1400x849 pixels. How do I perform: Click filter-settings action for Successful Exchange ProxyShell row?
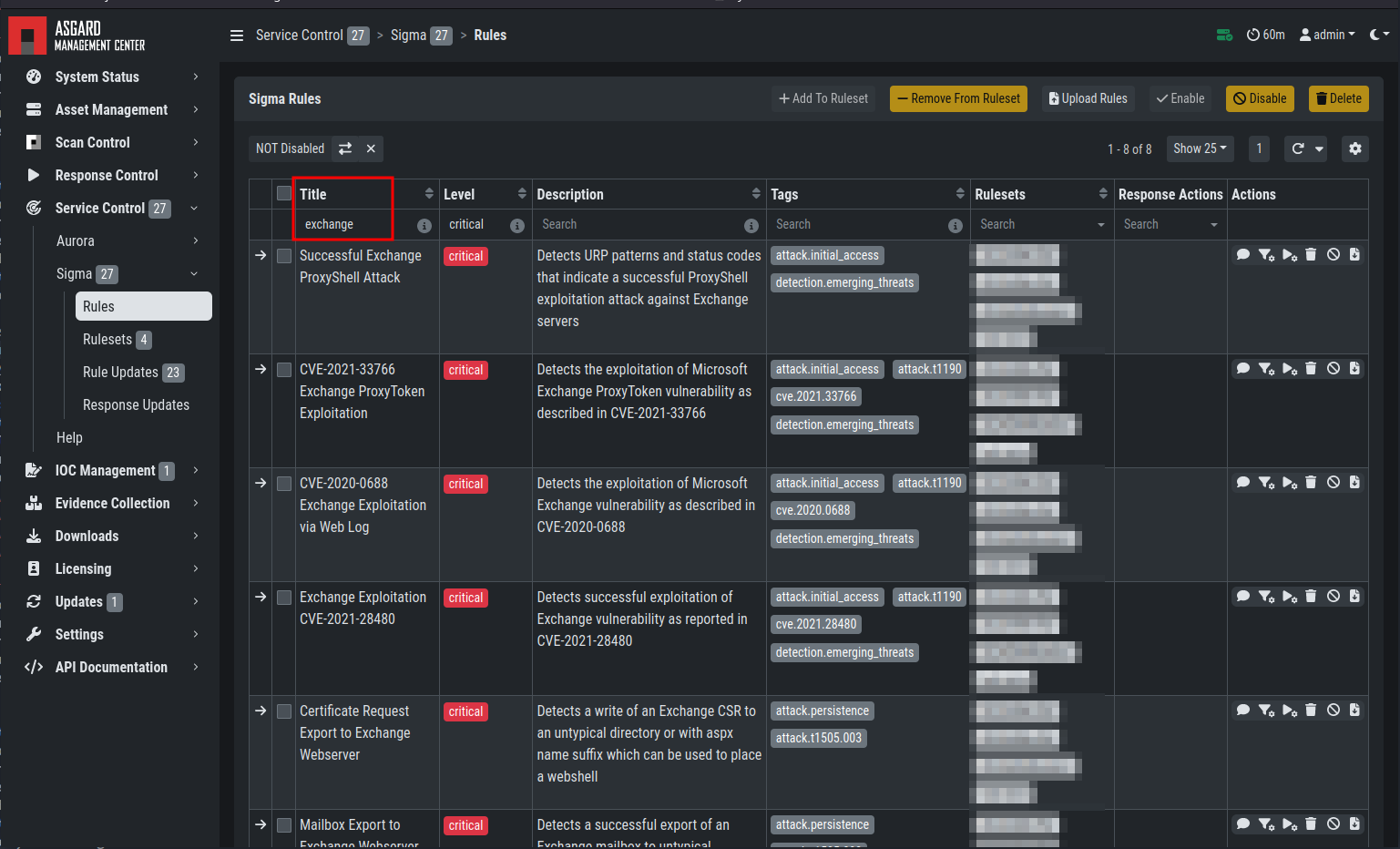[1266, 255]
